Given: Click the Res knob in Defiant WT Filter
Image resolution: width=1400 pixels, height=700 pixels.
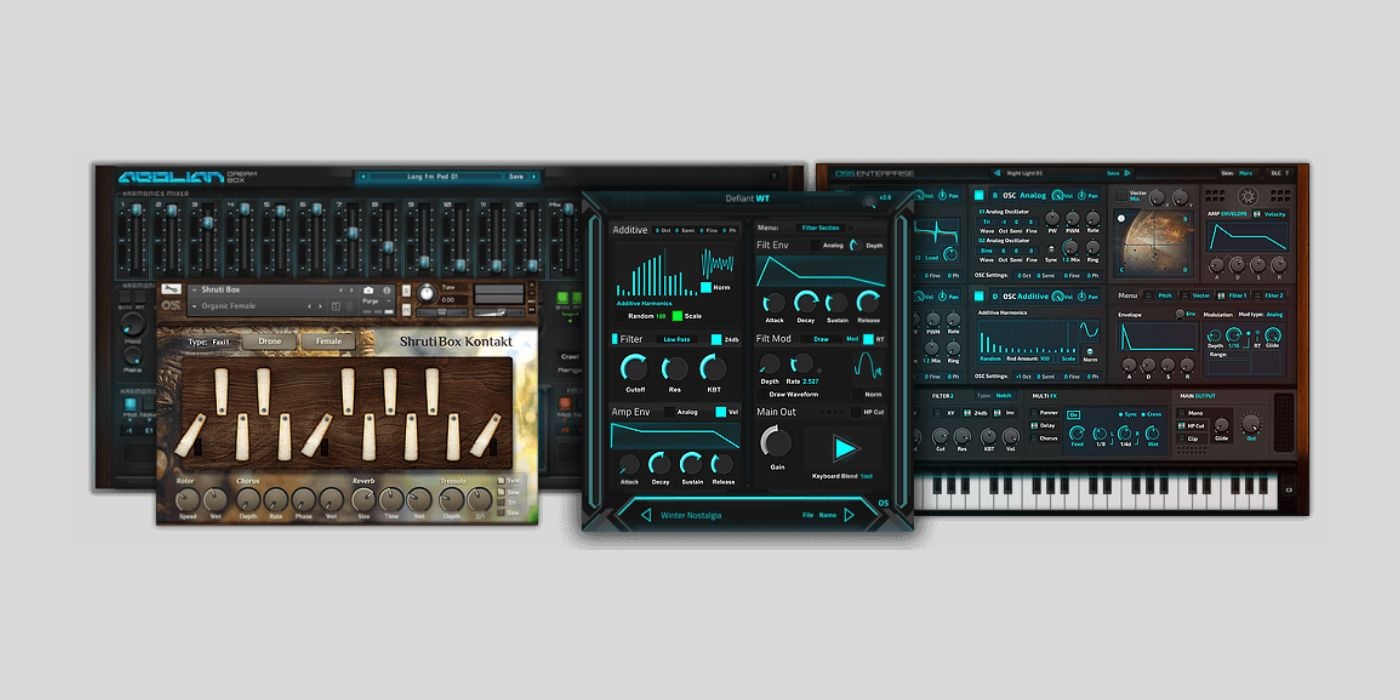Looking at the screenshot, I should click(x=674, y=368).
